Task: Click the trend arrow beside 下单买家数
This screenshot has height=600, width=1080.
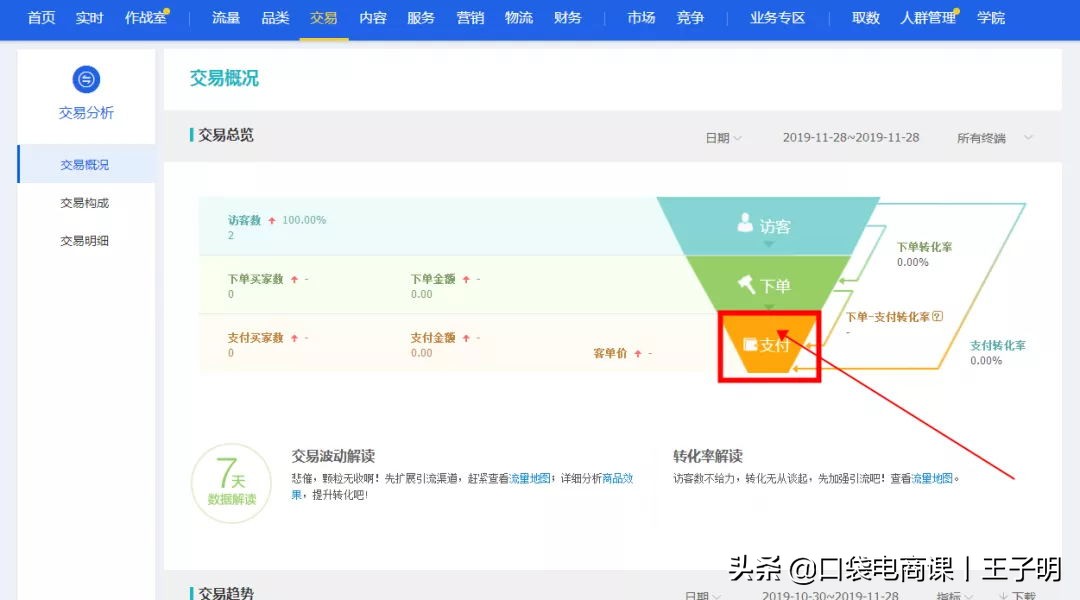Action: click(294, 279)
